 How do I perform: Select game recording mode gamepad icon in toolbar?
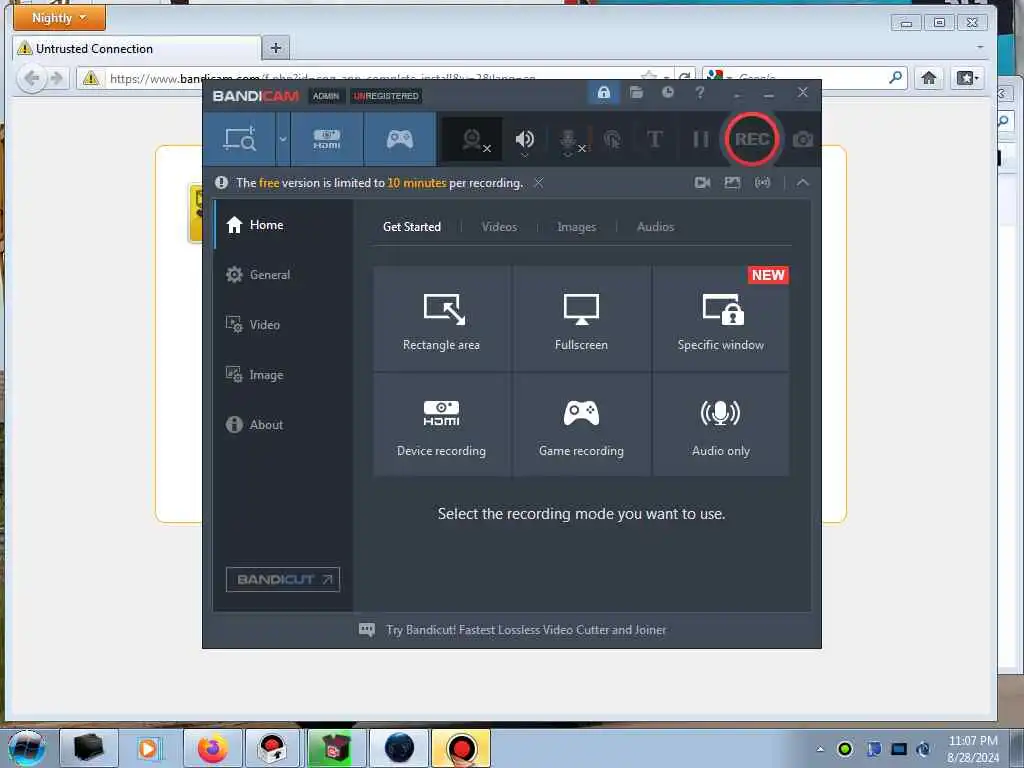tap(400, 138)
